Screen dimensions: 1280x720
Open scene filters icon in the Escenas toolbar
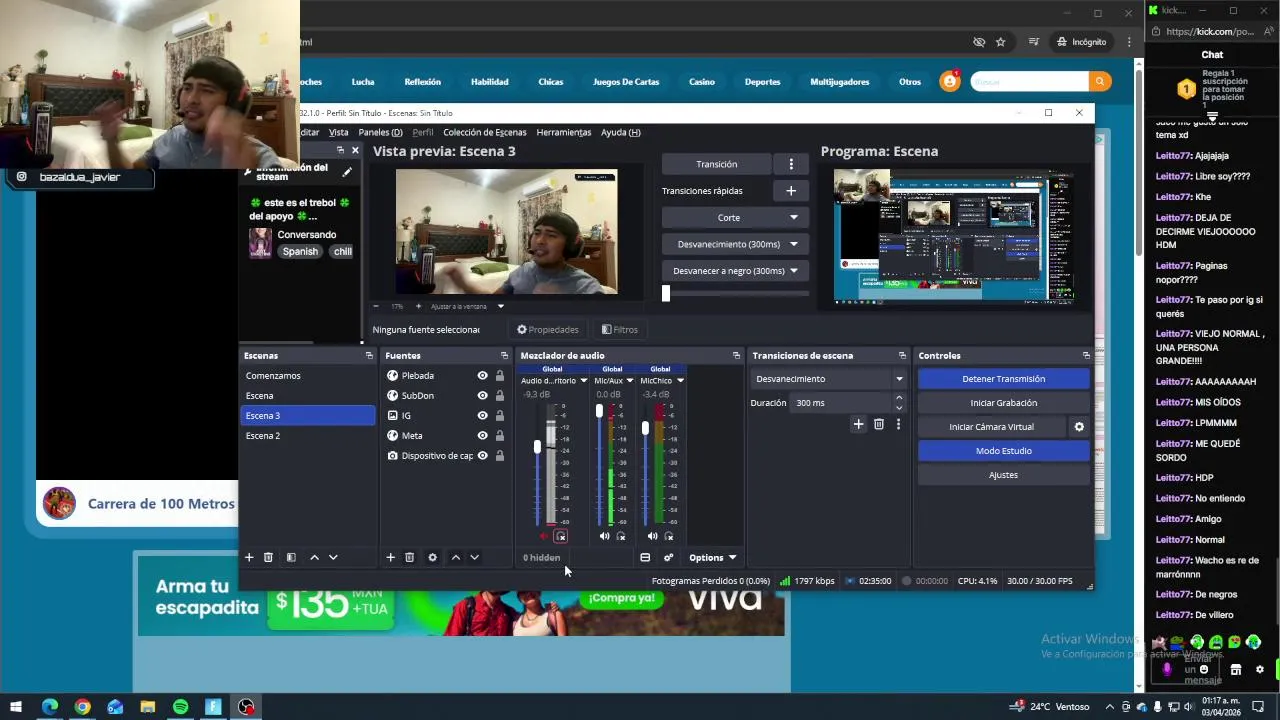pos(291,557)
